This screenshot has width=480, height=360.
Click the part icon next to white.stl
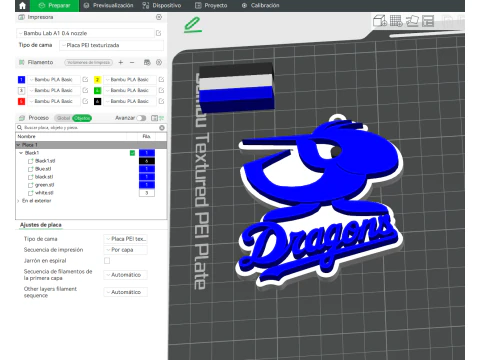point(30,193)
